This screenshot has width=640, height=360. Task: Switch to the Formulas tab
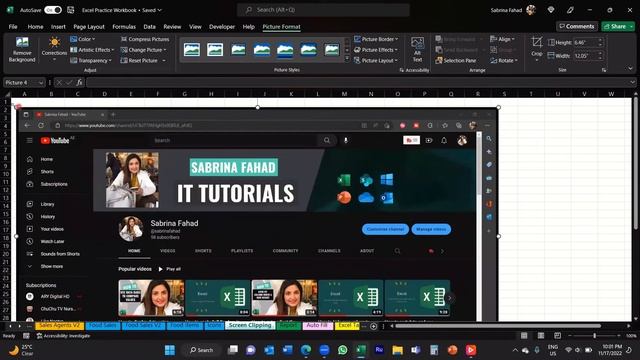[x=124, y=27]
